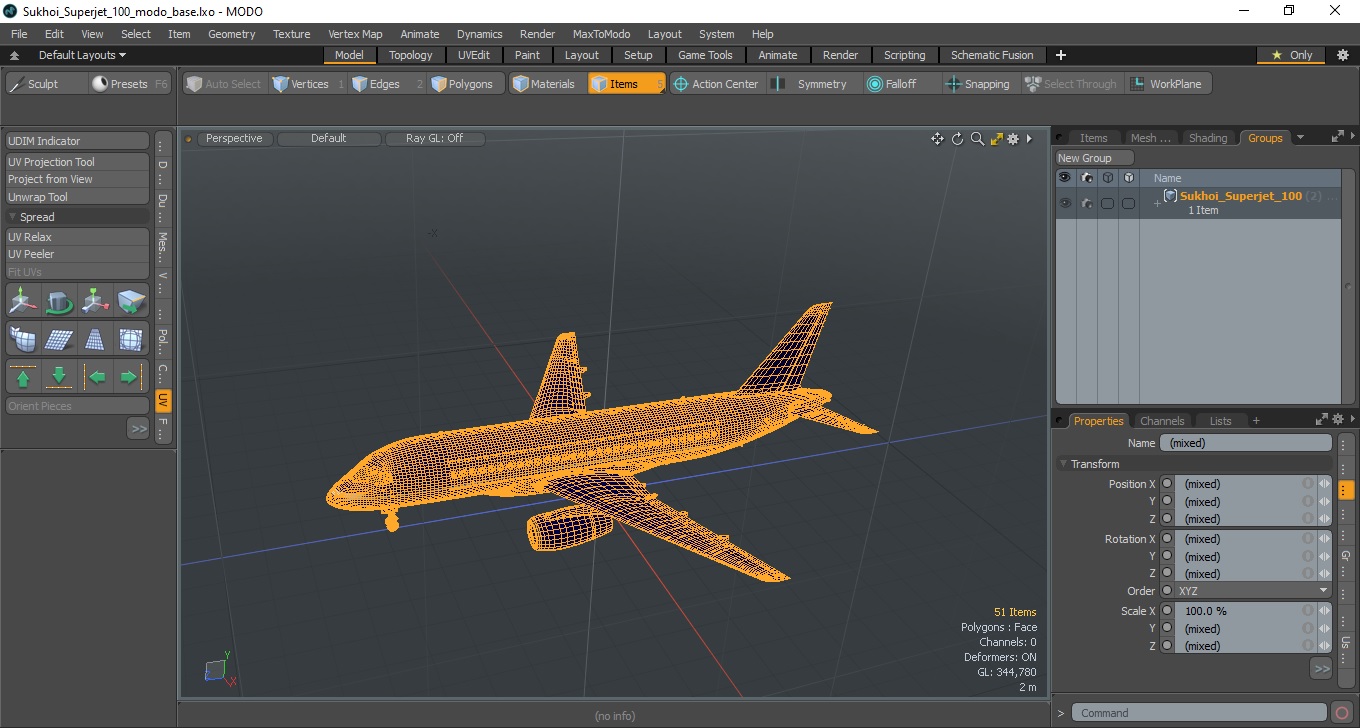Click the UV Peeler button
This screenshot has width=1360, height=728.
click(77, 254)
